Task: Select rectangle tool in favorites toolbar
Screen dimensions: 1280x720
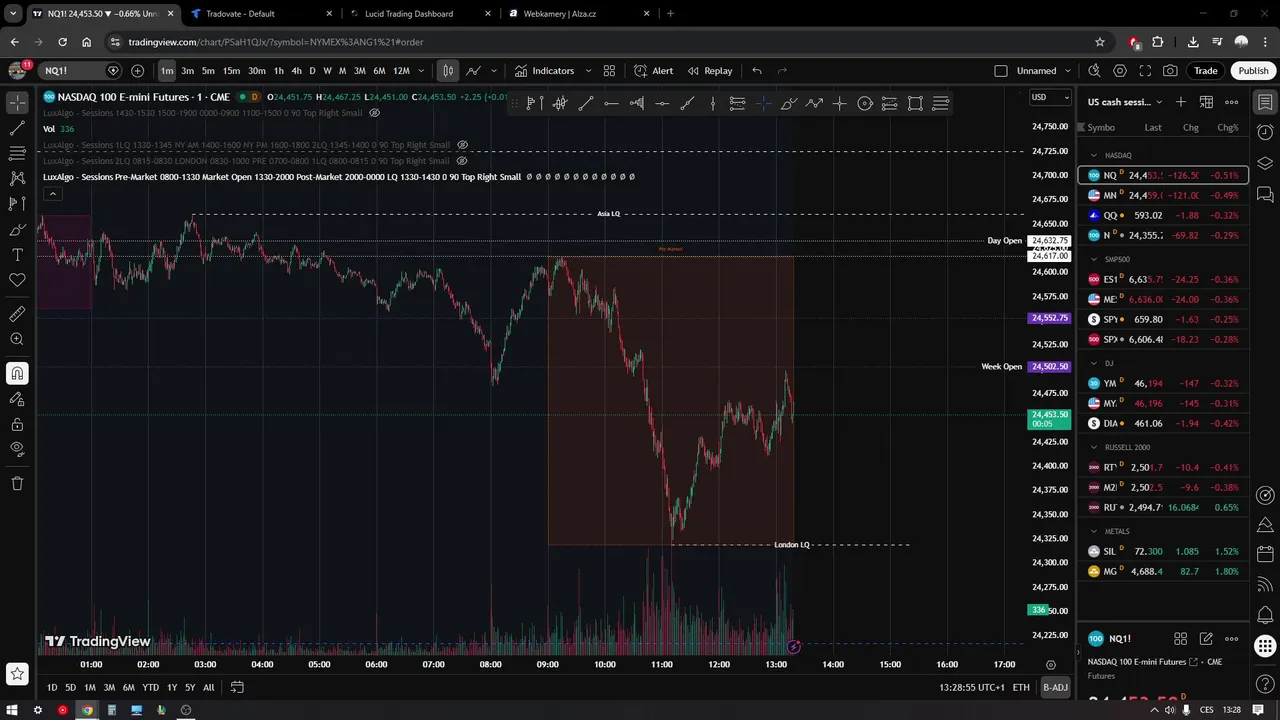Action: click(915, 103)
